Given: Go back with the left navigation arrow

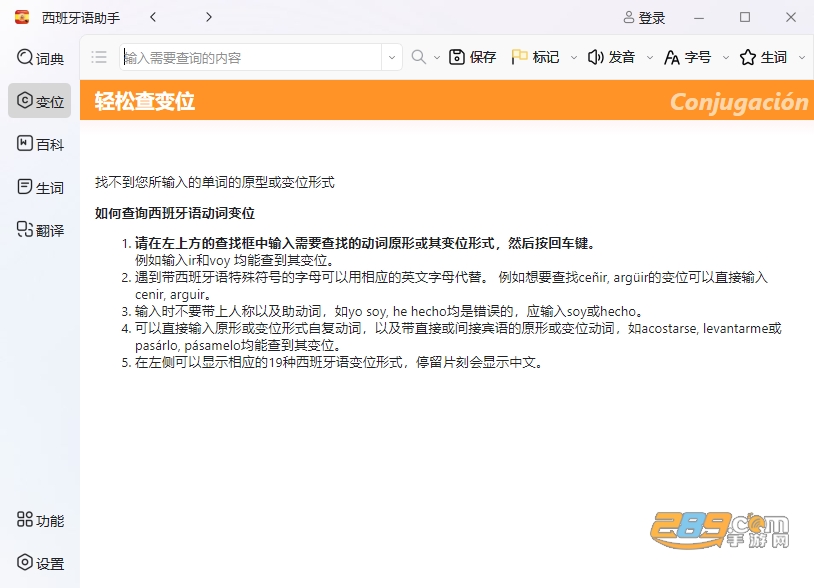Looking at the screenshot, I should 153,17.
